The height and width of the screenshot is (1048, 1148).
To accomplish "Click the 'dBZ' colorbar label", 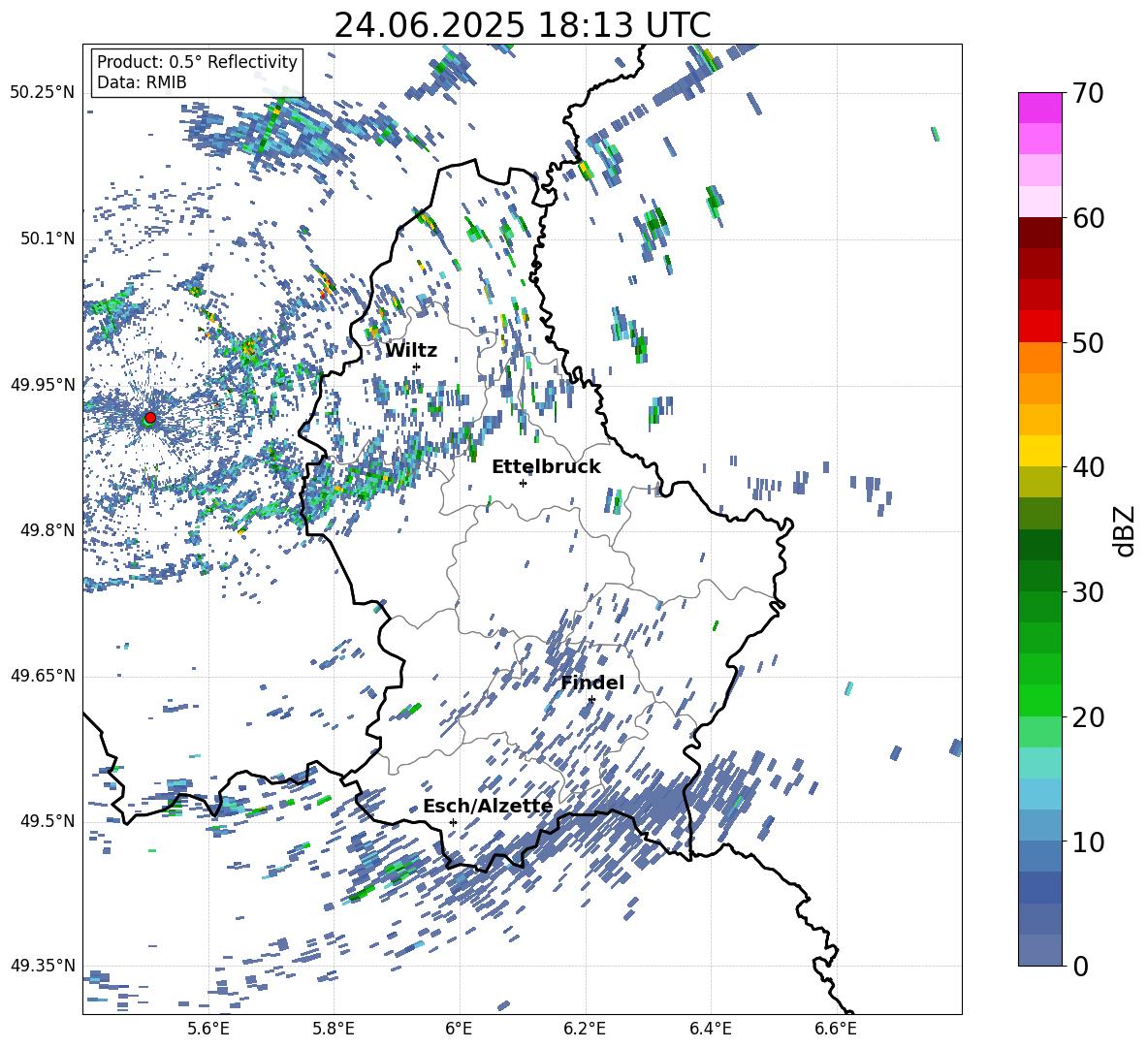I will [1126, 530].
